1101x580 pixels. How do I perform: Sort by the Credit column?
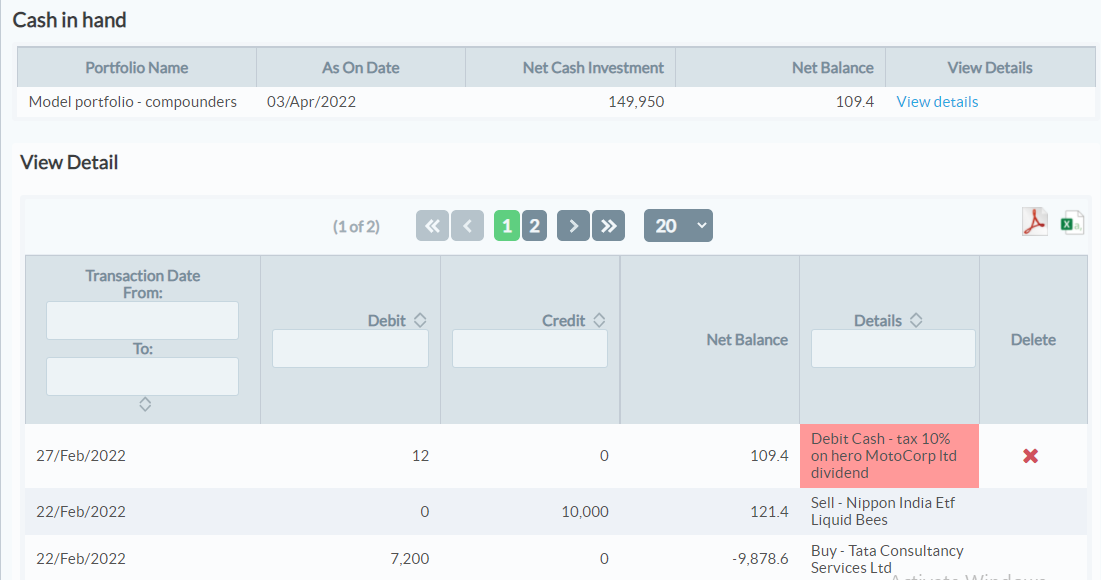(599, 320)
